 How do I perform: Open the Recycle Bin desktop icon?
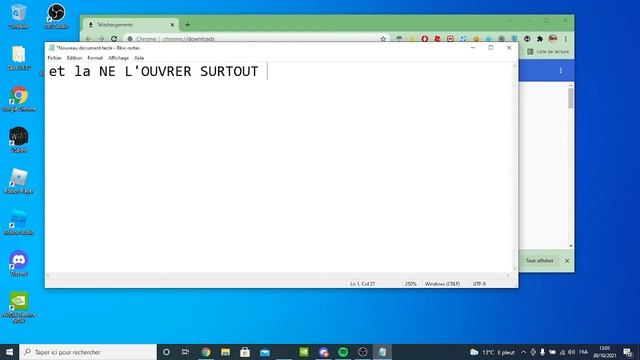[x=18, y=16]
